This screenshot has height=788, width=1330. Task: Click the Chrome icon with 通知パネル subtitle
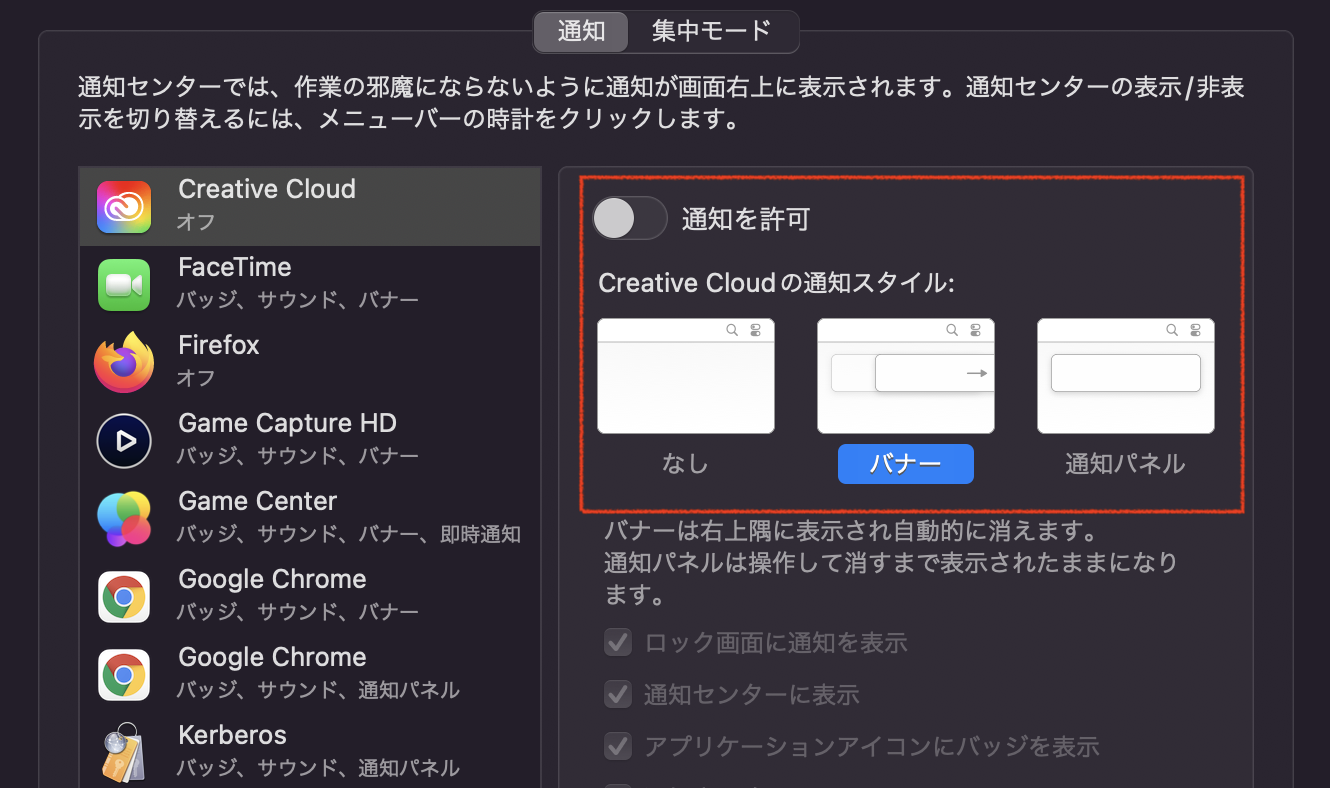tap(124, 675)
